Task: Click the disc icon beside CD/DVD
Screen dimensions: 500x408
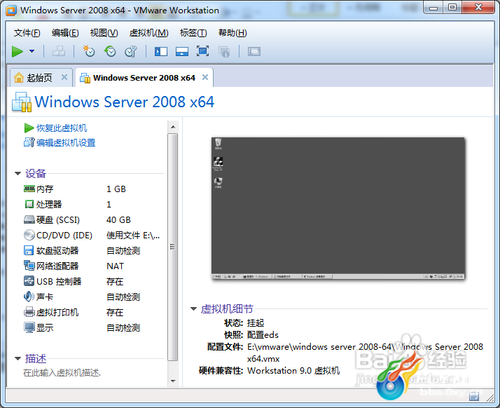Action: pyautogui.click(x=29, y=235)
